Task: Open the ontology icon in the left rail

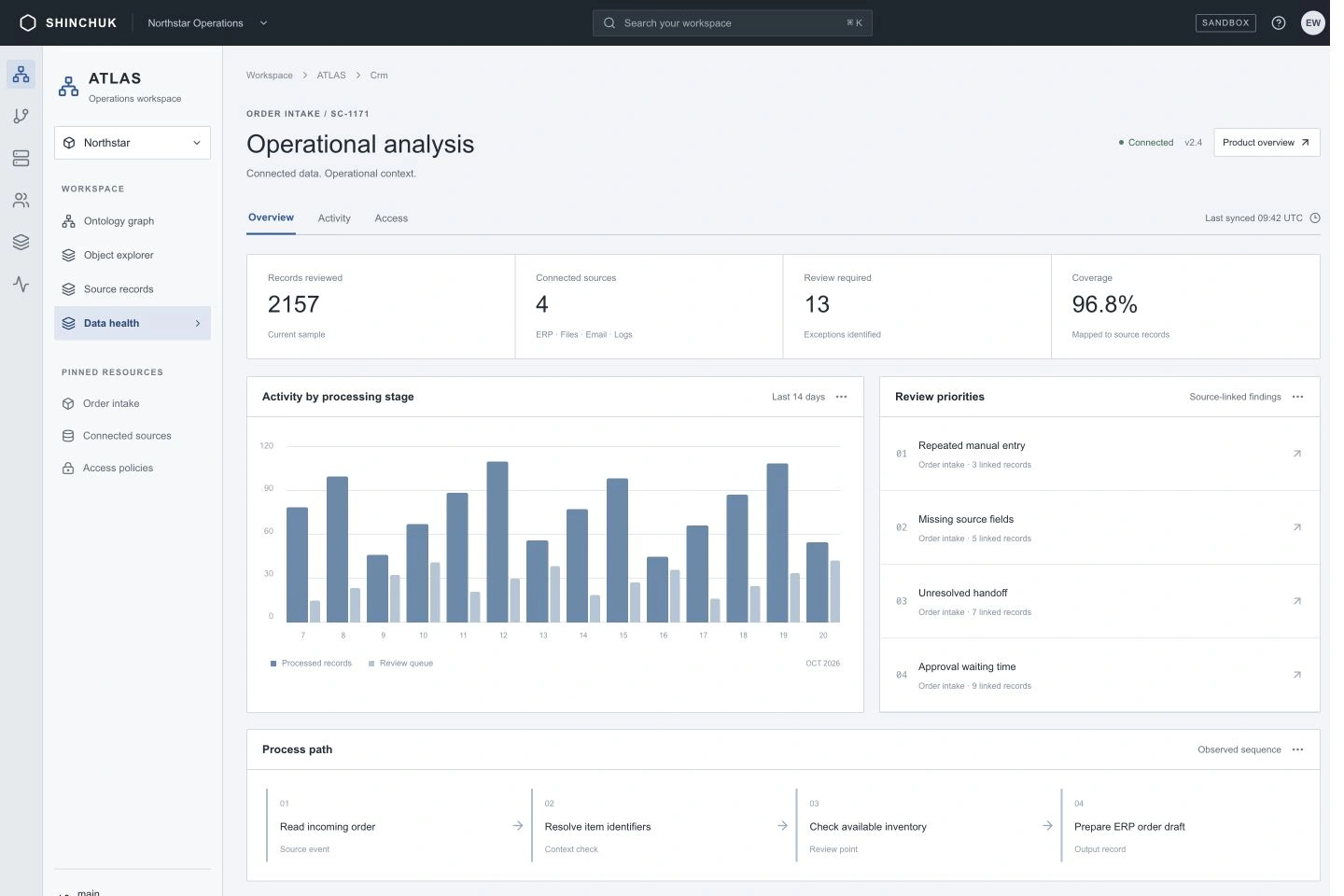Action: [21, 74]
